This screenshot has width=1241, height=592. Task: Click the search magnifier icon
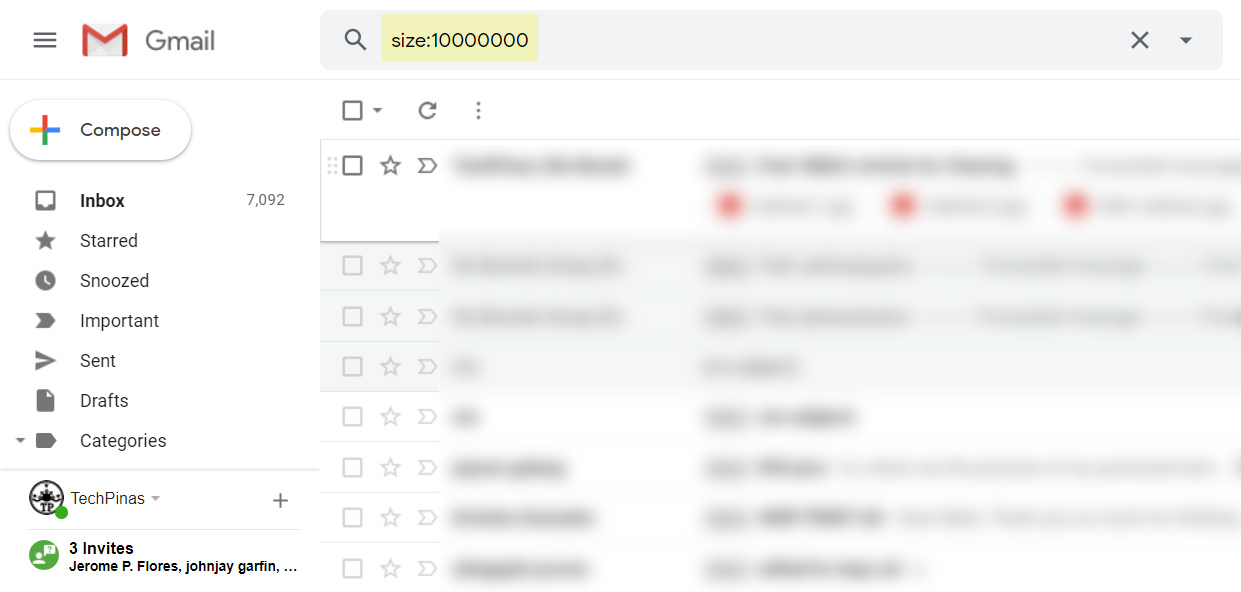point(355,40)
